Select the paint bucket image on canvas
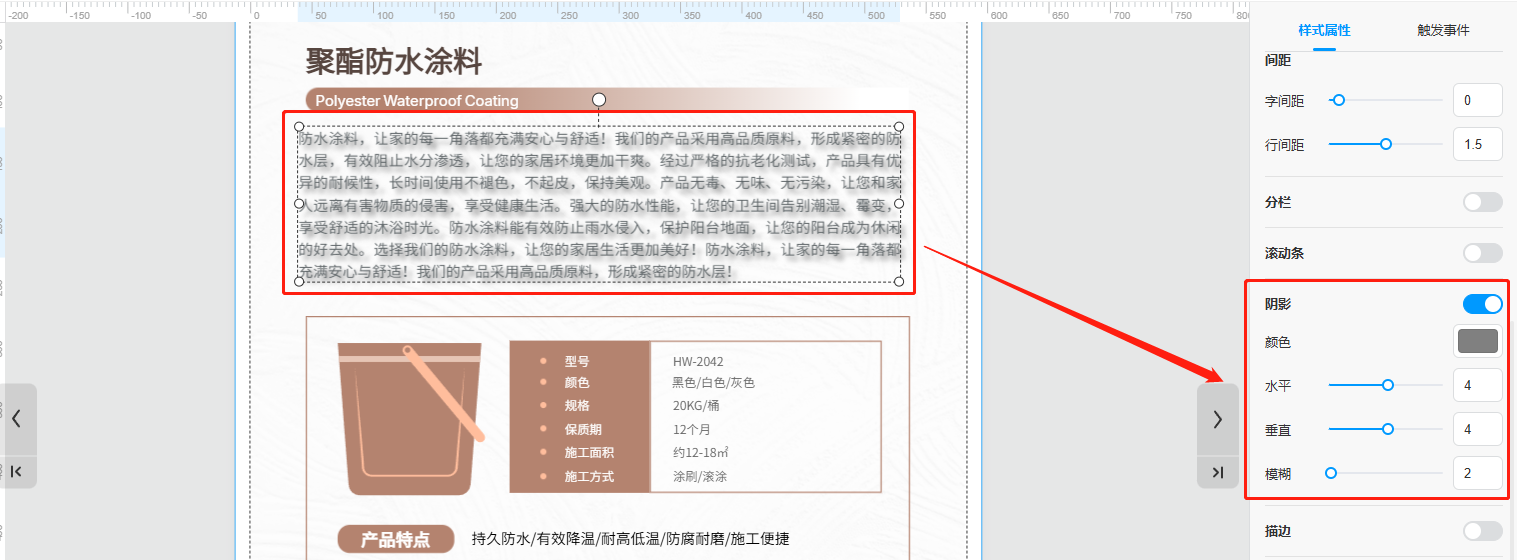The height and width of the screenshot is (560, 1517). point(410,419)
